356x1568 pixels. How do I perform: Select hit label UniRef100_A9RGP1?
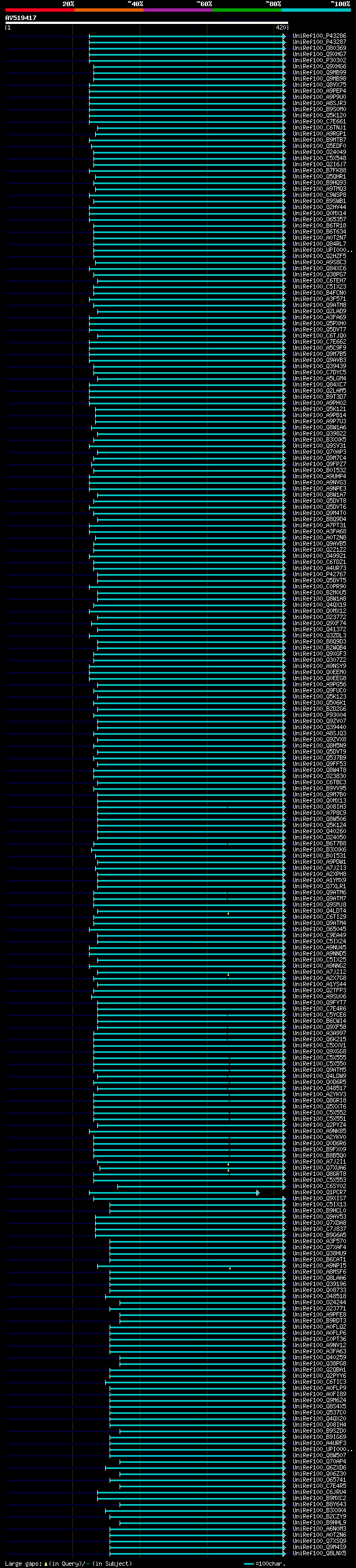(319, 133)
